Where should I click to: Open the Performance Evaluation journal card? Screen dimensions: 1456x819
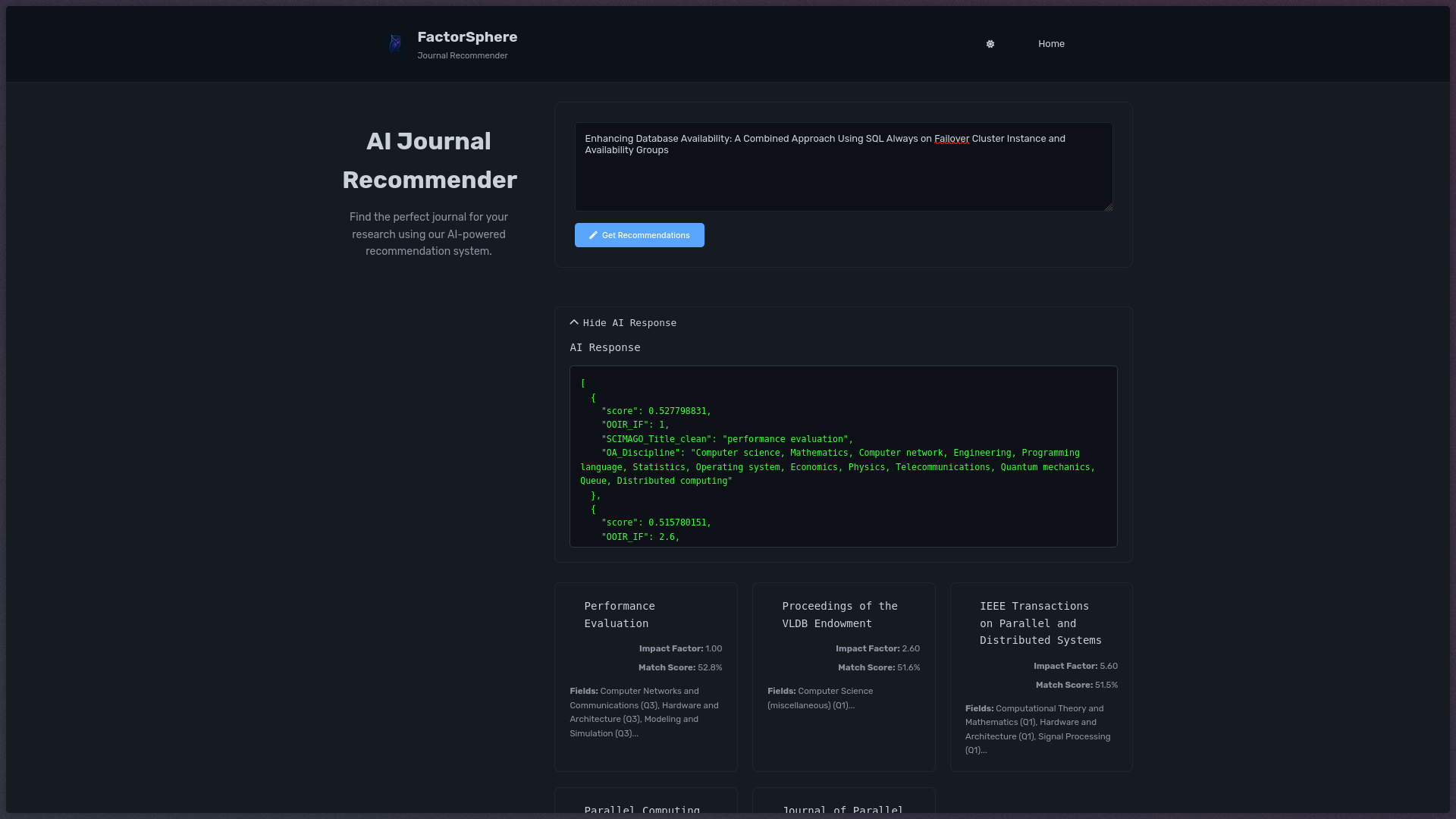(x=619, y=614)
